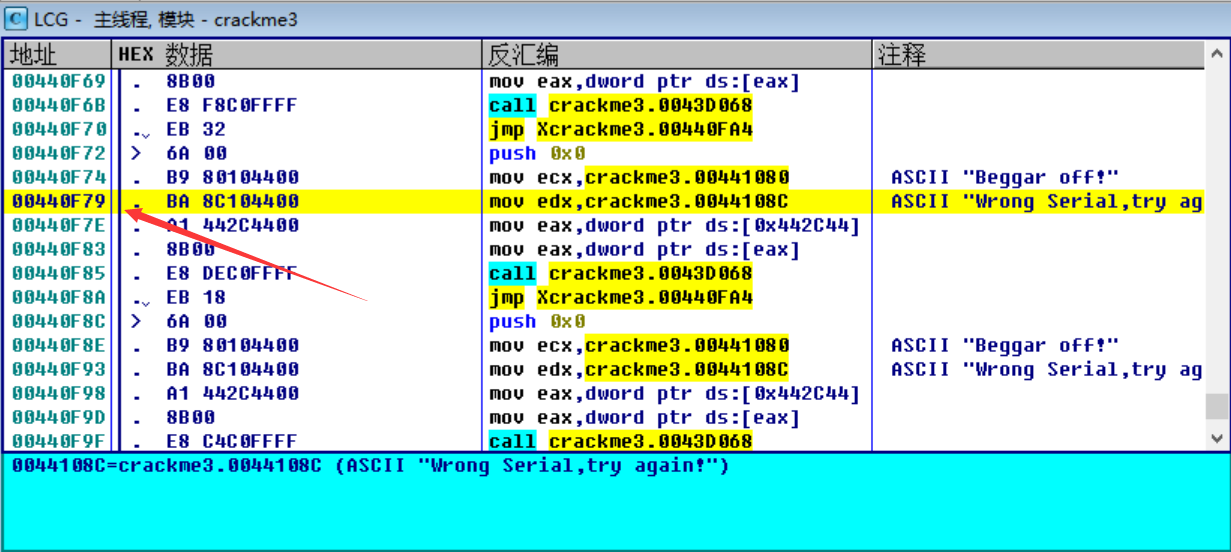Click info pane text 0044108C=crackme3.0044108C
Image resolution: width=1231 pixels, height=552 pixels.
click(x=369, y=466)
